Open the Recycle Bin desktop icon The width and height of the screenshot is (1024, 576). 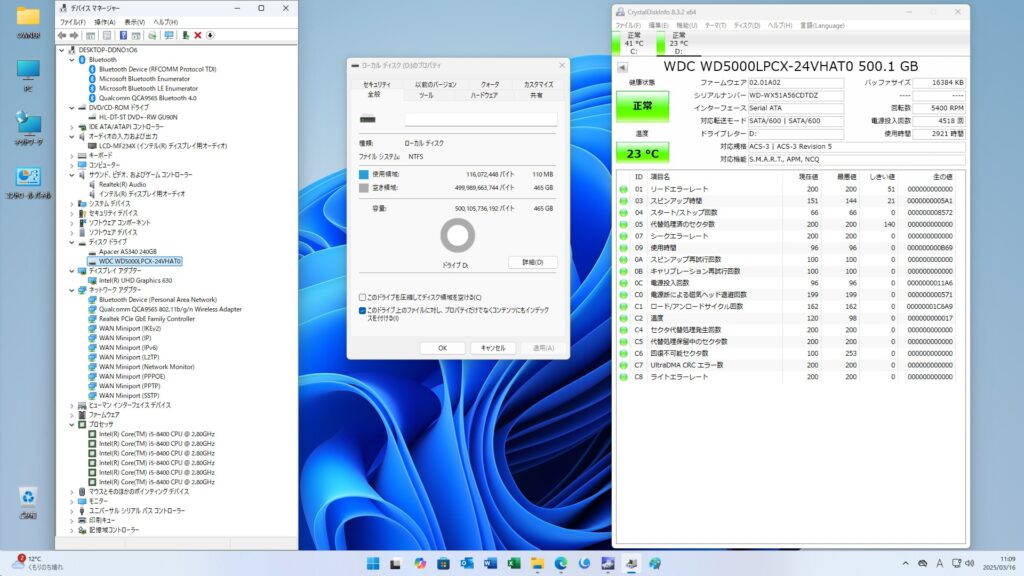point(28,498)
